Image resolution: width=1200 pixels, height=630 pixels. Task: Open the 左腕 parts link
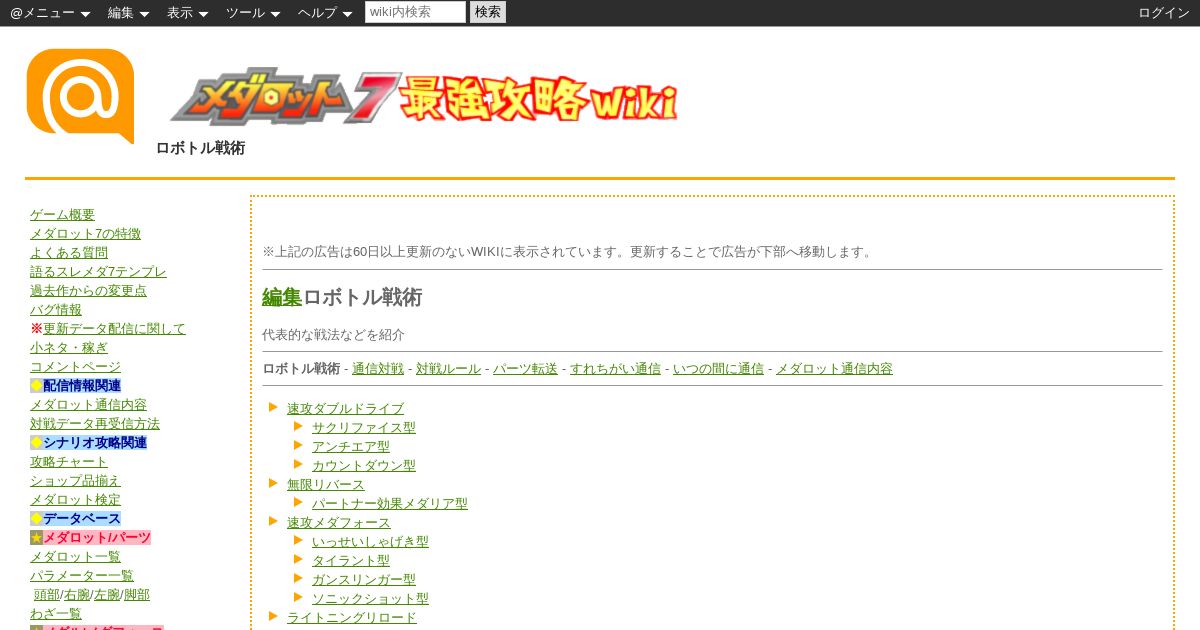click(107, 595)
